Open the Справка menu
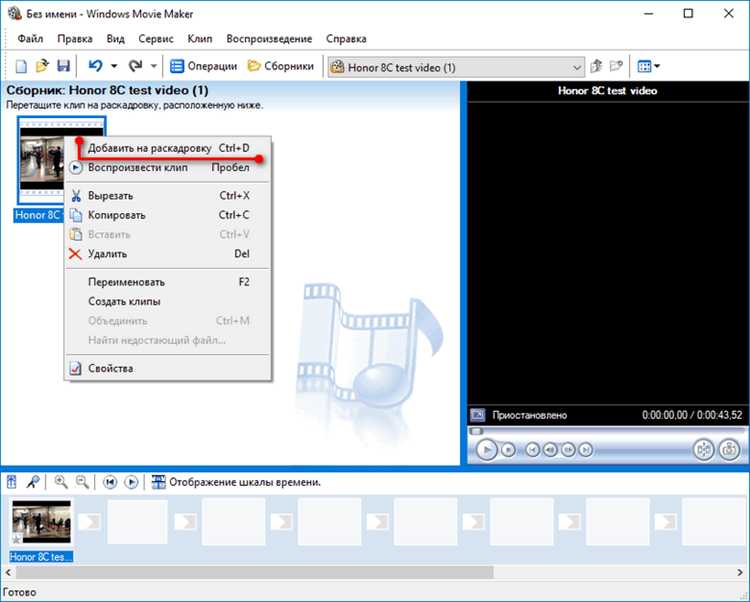Viewport: 750px width, 602px height. coord(346,39)
